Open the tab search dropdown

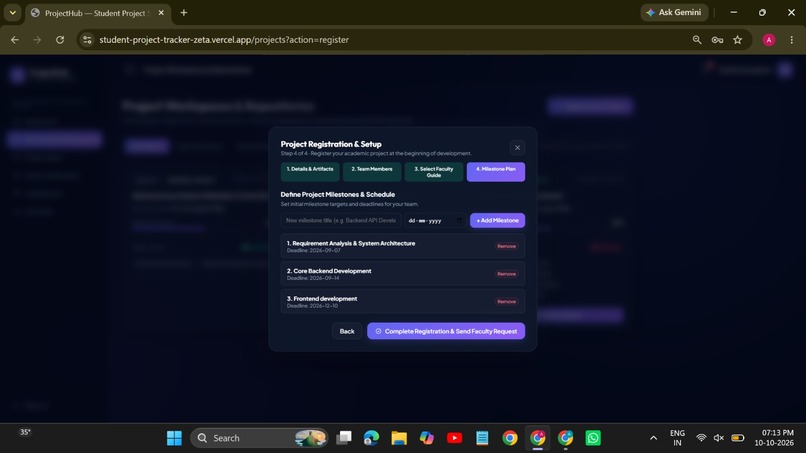point(12,13)
